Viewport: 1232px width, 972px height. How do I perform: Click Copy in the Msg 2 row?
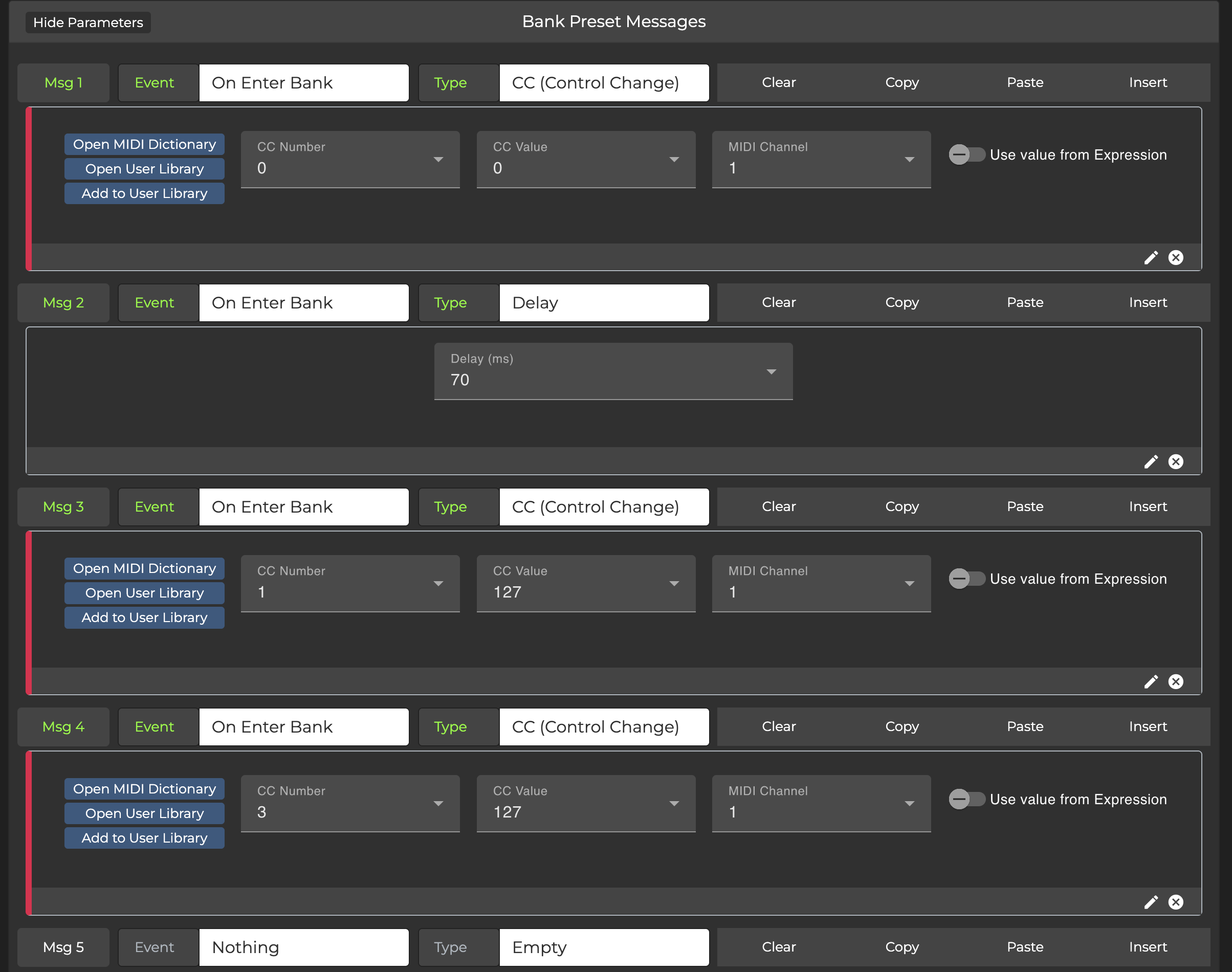pyautogui.click(x=901, y=303)
